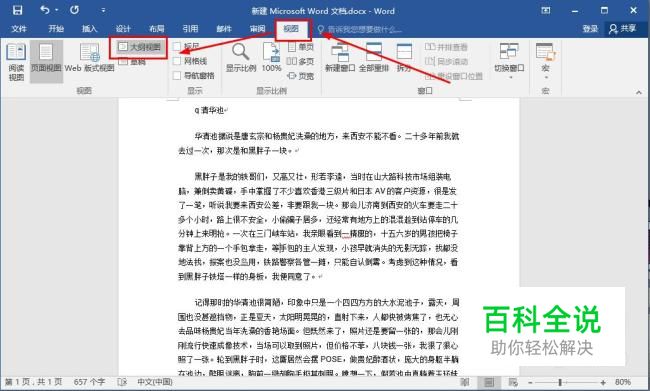Click 并排查看 side by side
Image resolution: width=650 pixels, height=391 pixels.
click(x=446, y=47)
